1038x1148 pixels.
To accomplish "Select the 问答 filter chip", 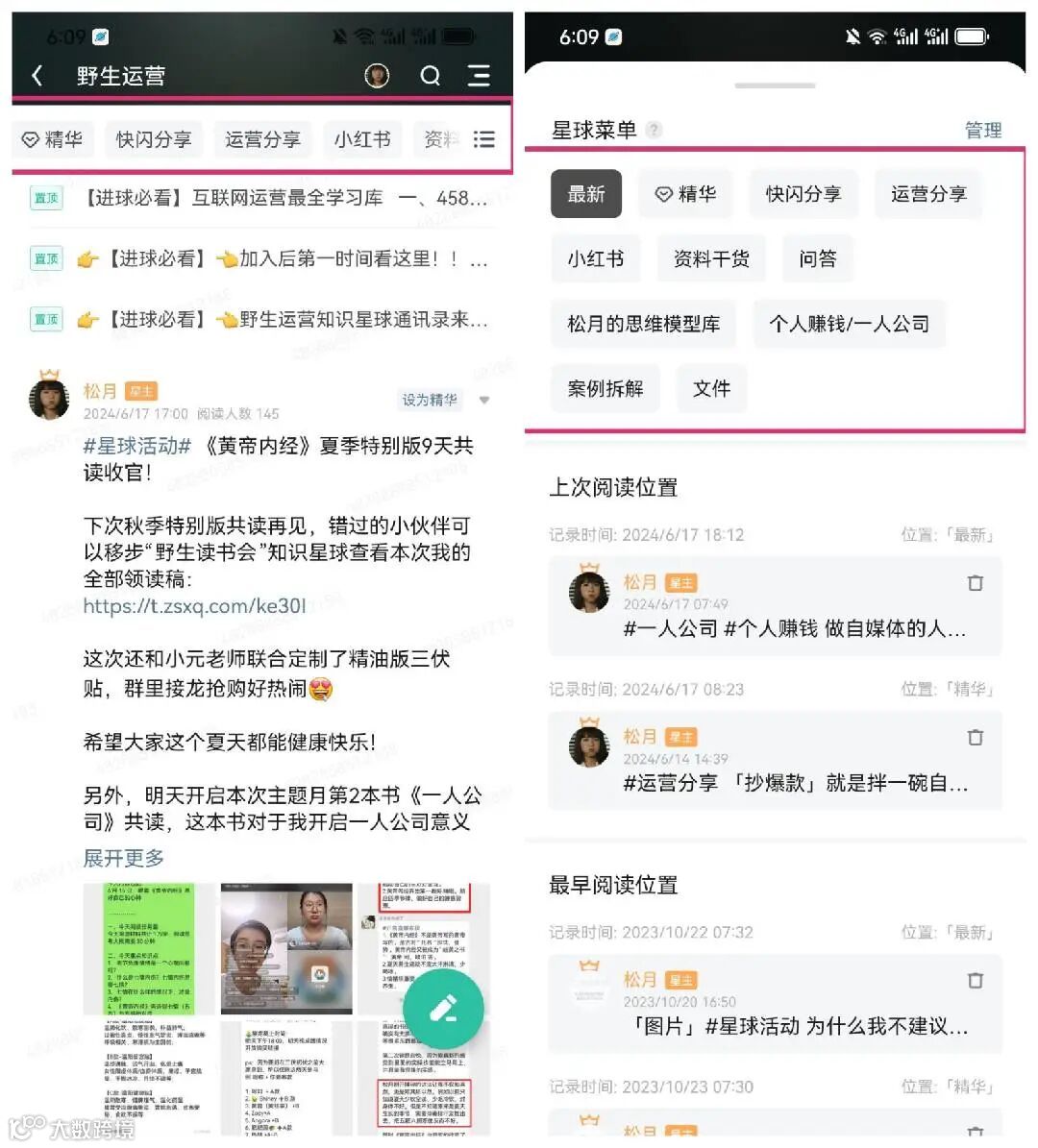I will click(x=818, y=258).
